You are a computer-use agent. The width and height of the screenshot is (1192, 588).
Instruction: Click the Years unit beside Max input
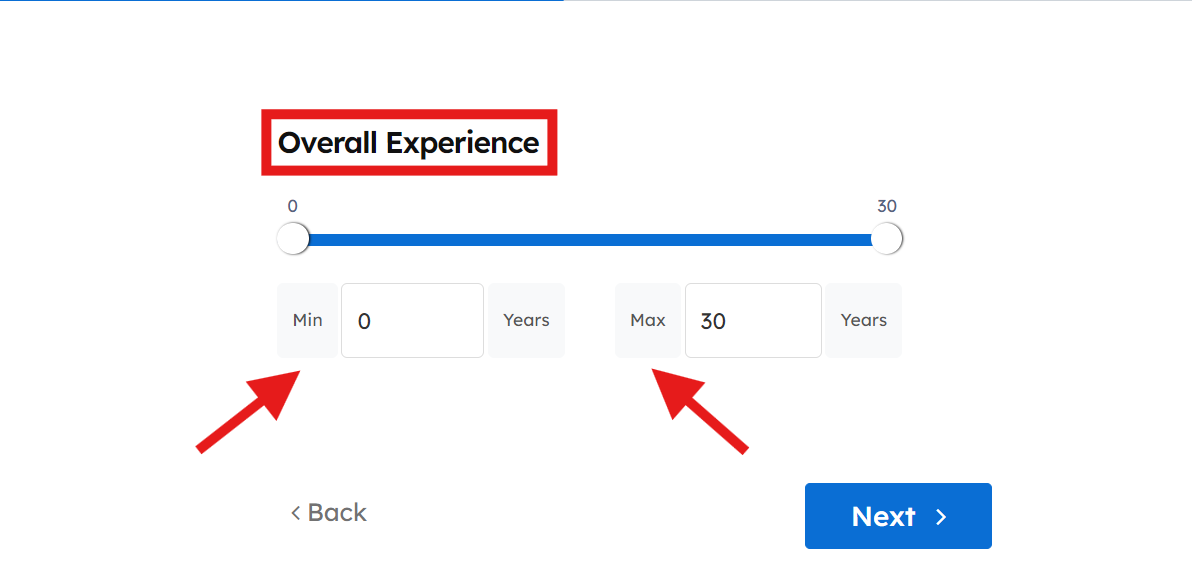coord(864,321)
